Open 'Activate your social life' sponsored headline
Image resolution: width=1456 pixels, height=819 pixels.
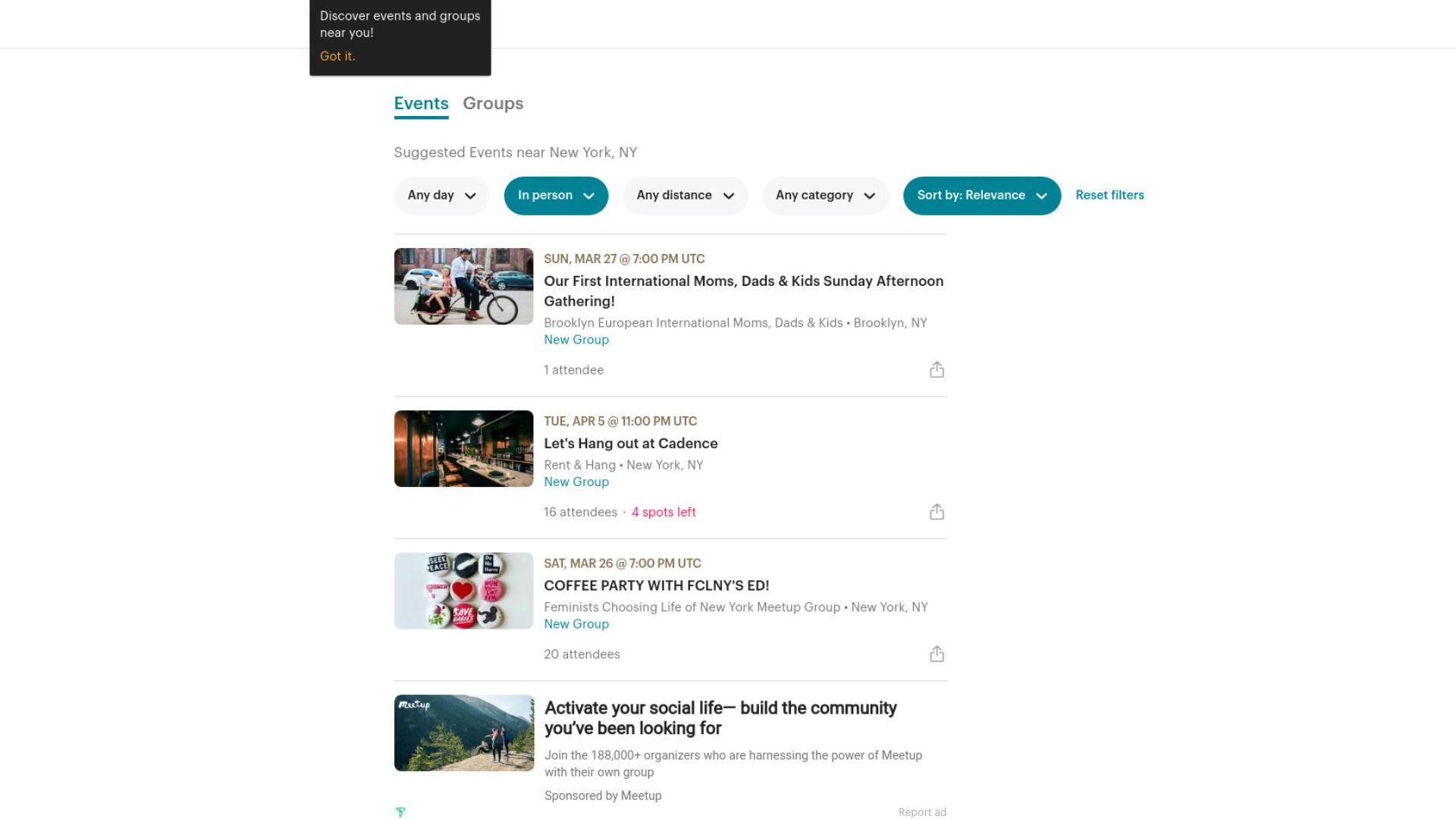pyautogui.click(x=720, y=718)
